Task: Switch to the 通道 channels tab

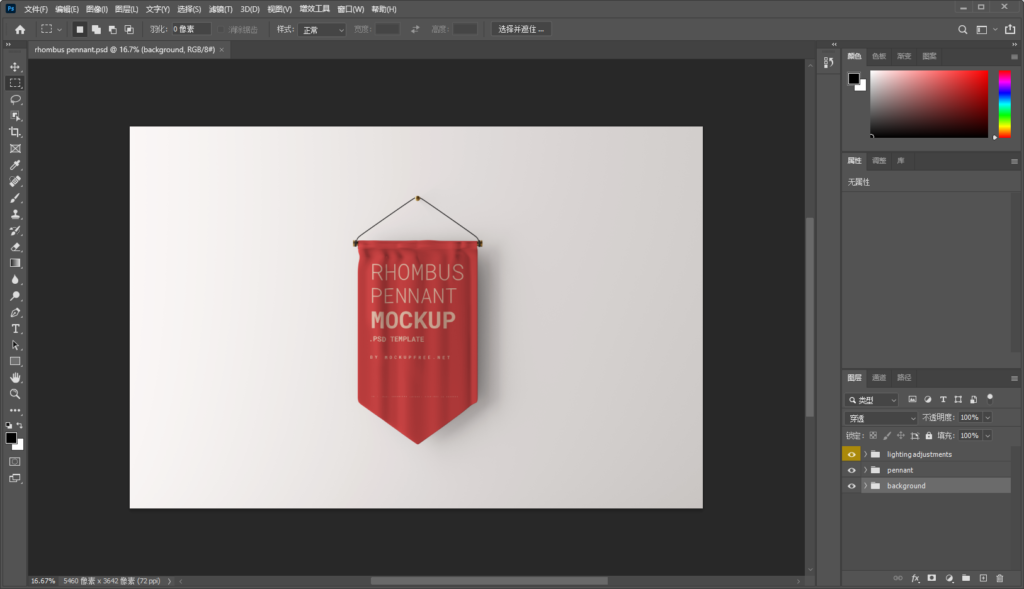Action: (879, 377)
